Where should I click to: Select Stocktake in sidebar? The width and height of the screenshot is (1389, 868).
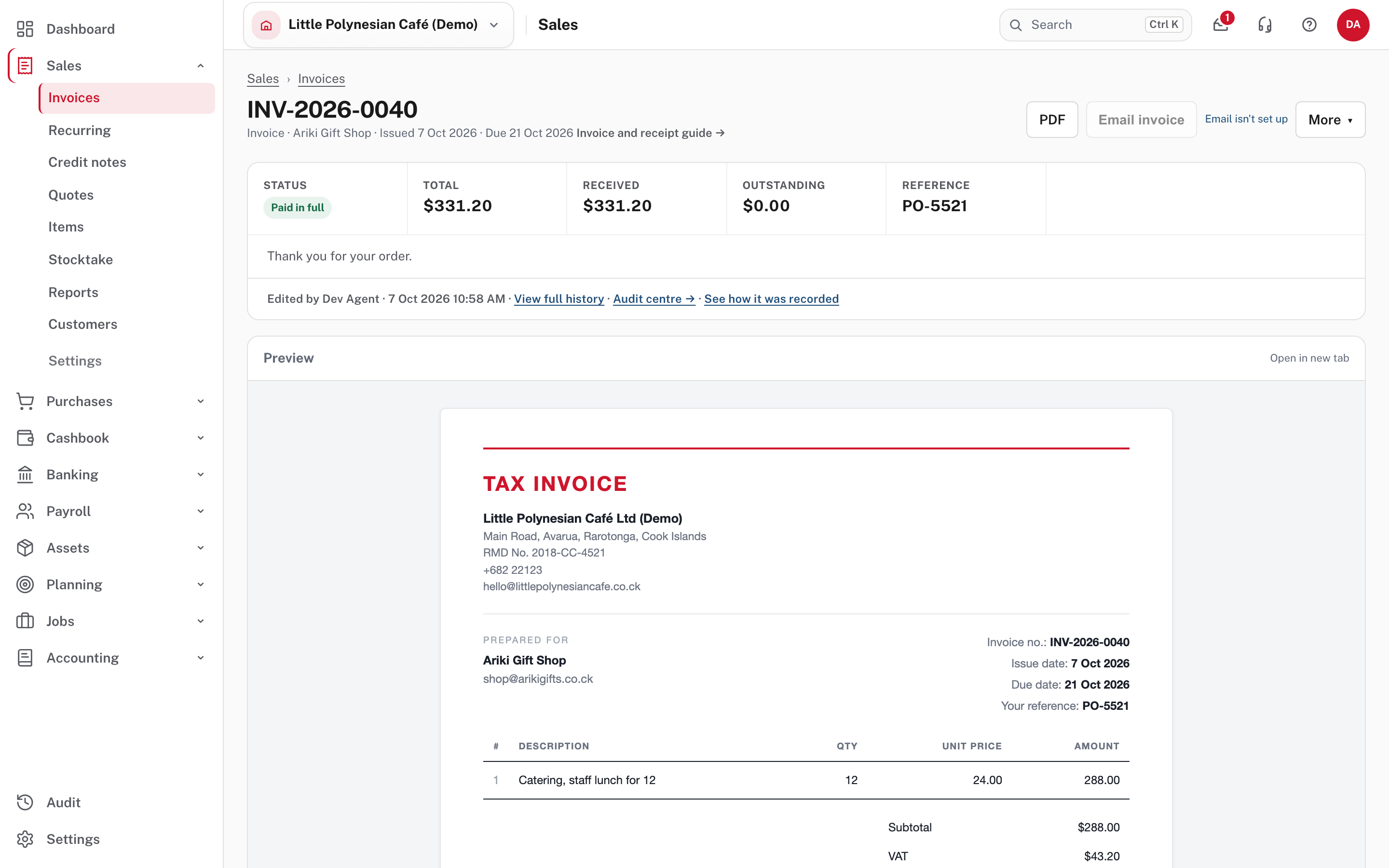(81, 259)
